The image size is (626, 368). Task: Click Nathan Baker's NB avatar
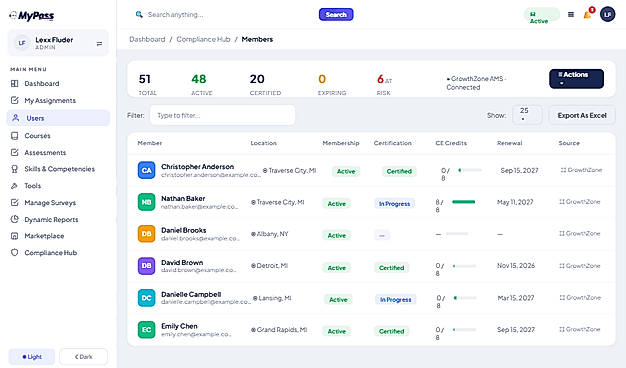point(147,202)
